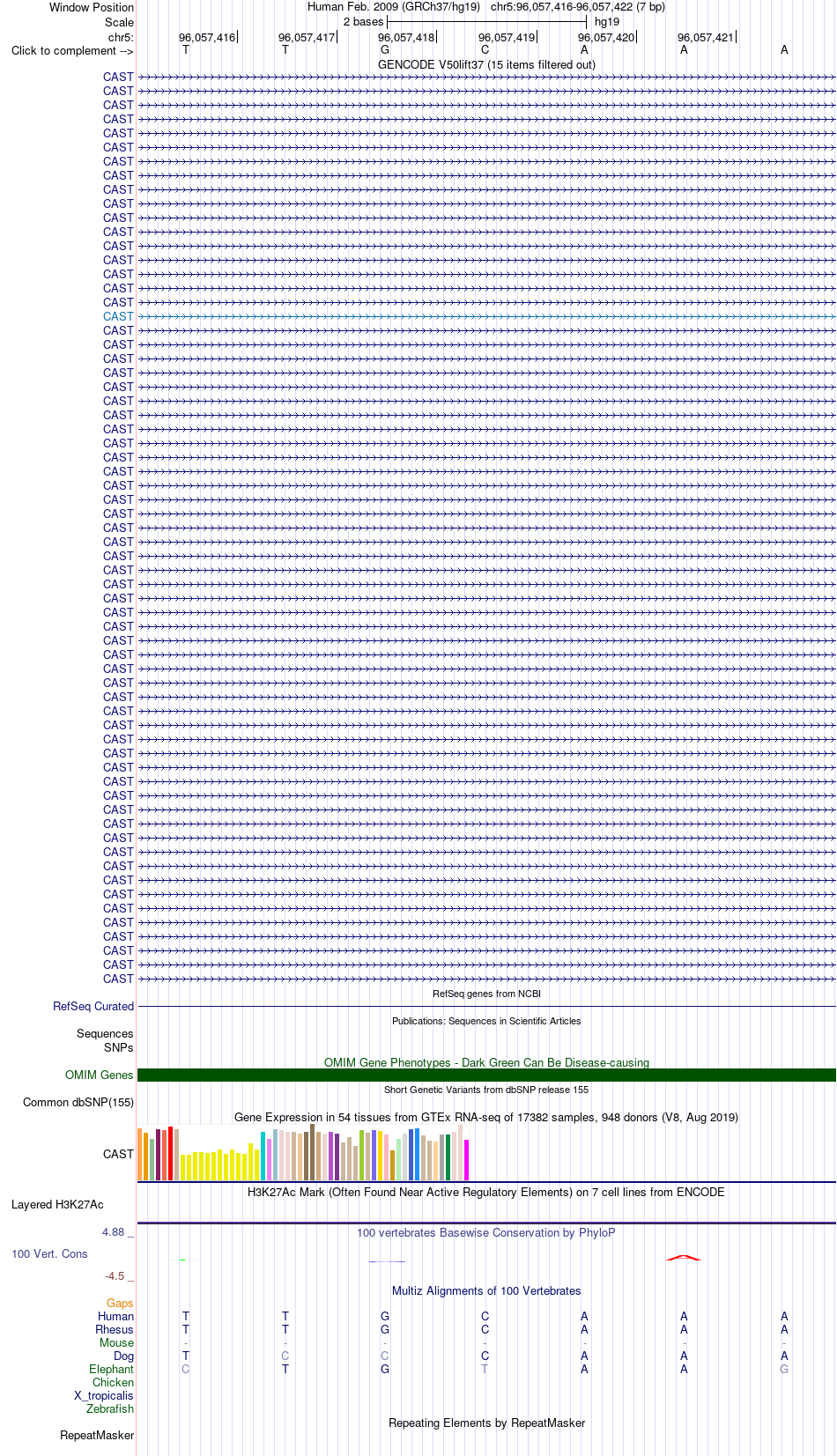Select the light-blue highlighted CAST transcript label
Screen dimensions: 837x1456
point(118,316)
